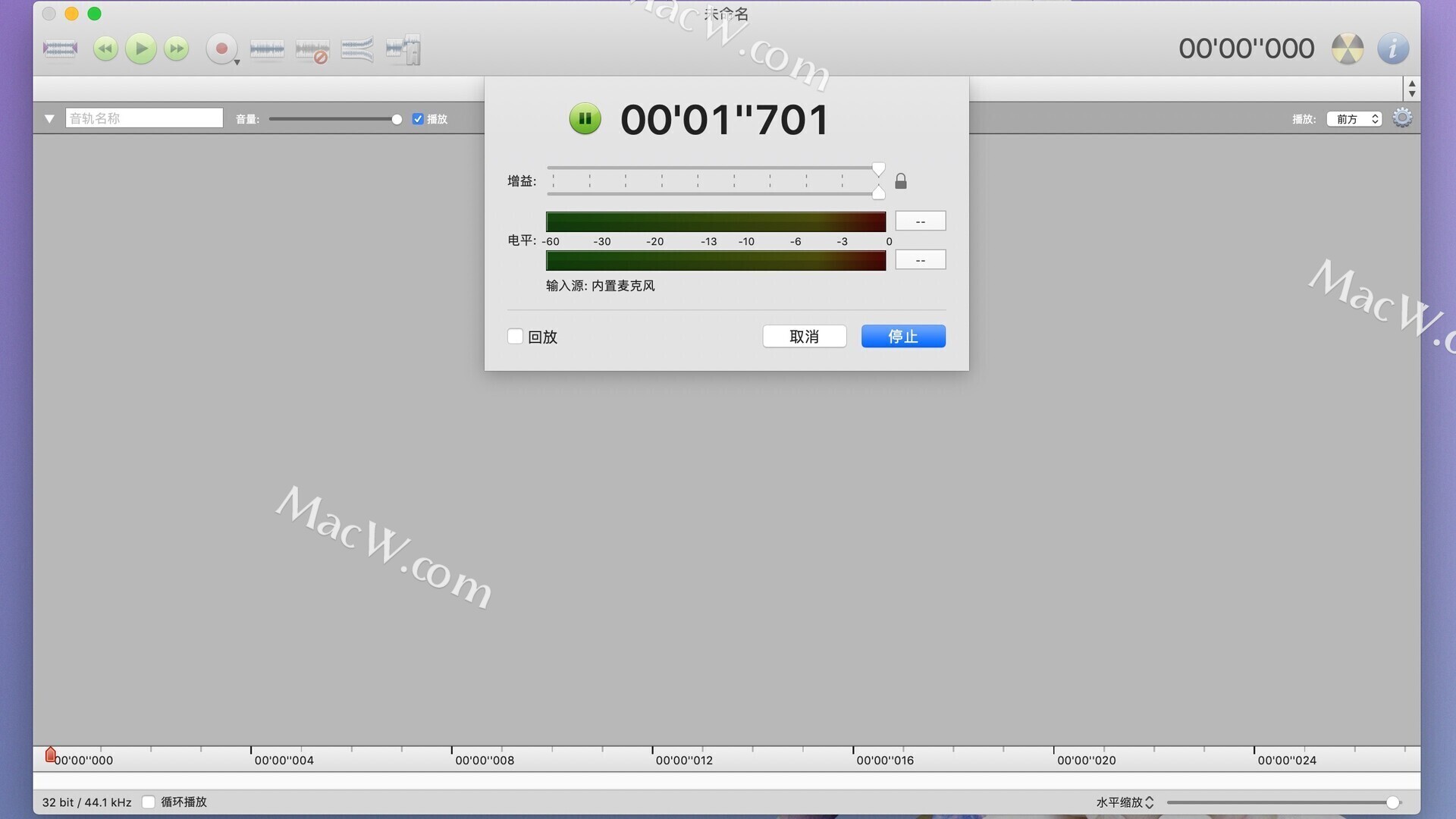Click the 水平缩放 stepper arrows
The width and height of the screenshot is (1456, 819).
coord(1149,802)
